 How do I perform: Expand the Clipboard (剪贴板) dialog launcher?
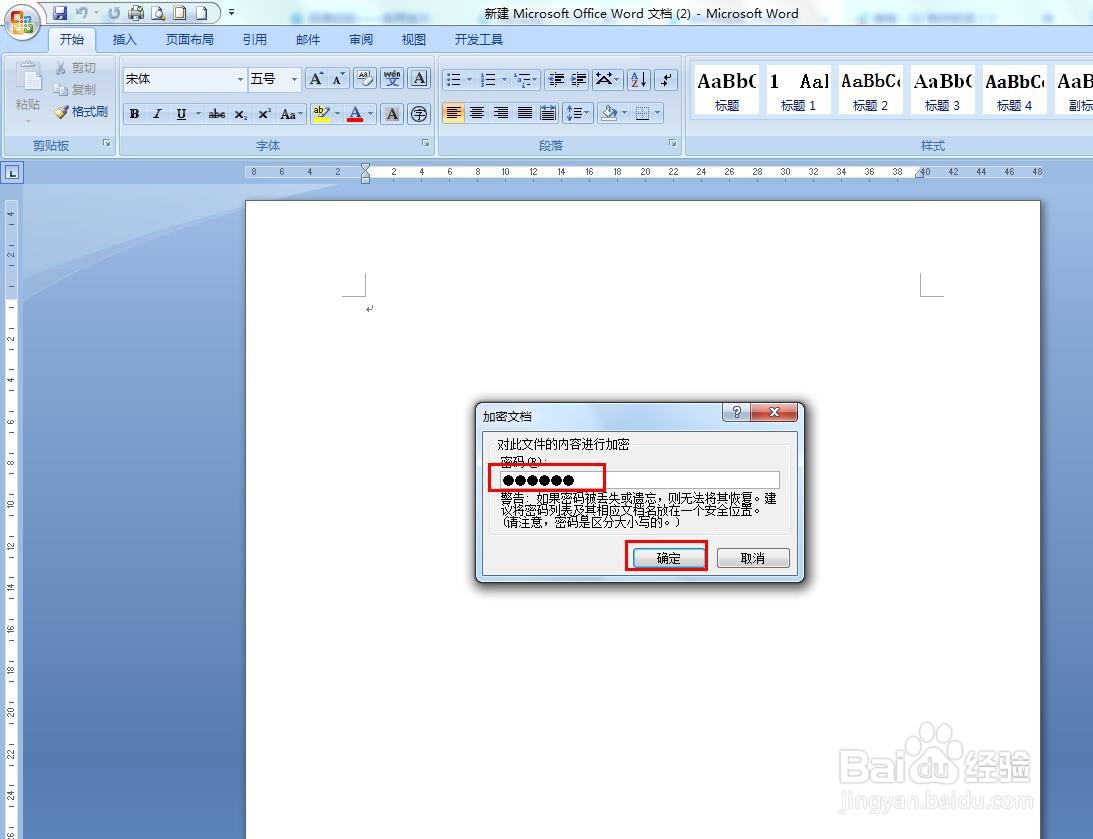point(107,143)
